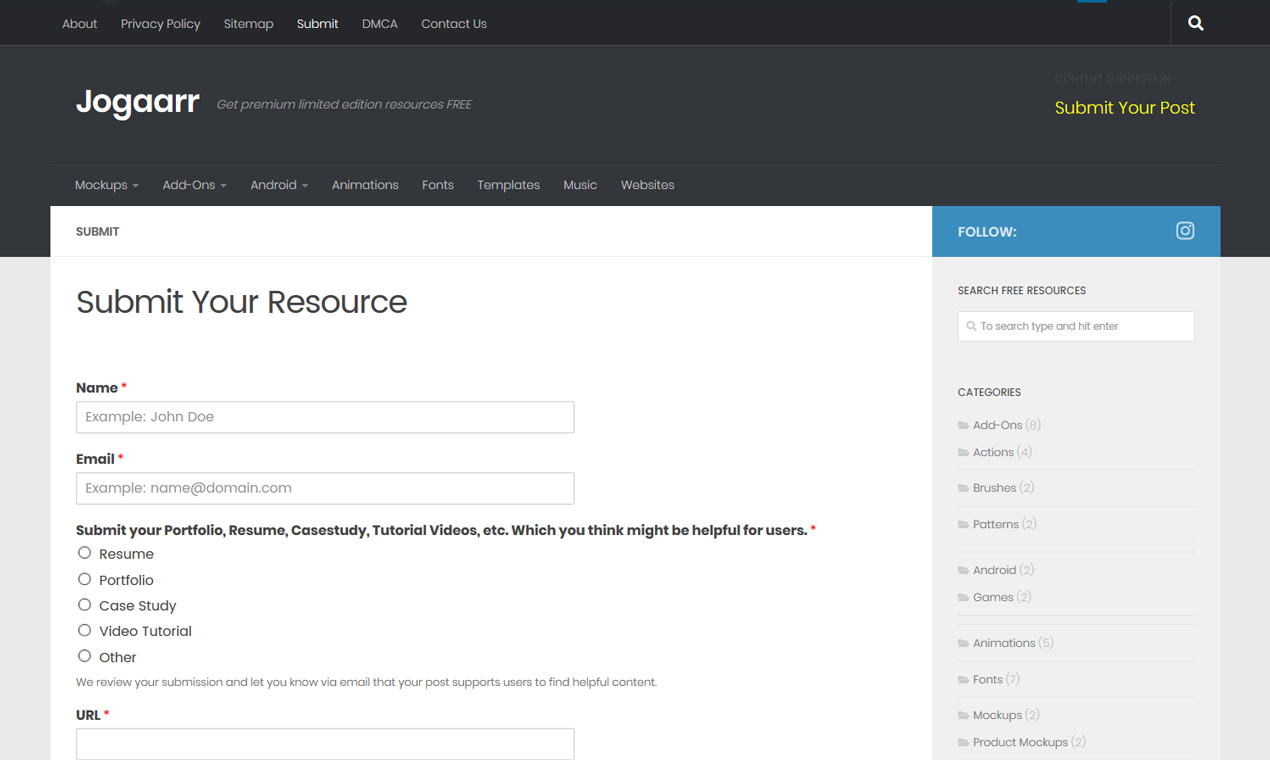Choose the Case Study option
Screen dimensions: 1270x760
pos(84,605)
